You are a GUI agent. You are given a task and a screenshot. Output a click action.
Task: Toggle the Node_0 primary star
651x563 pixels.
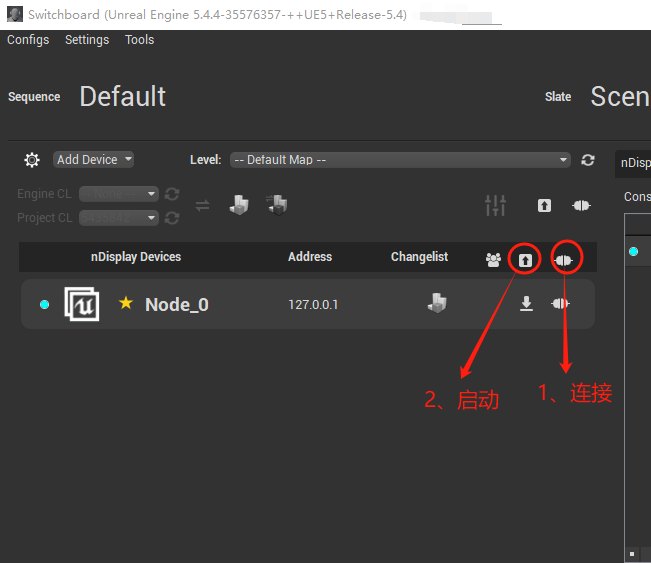coord(126,303)
